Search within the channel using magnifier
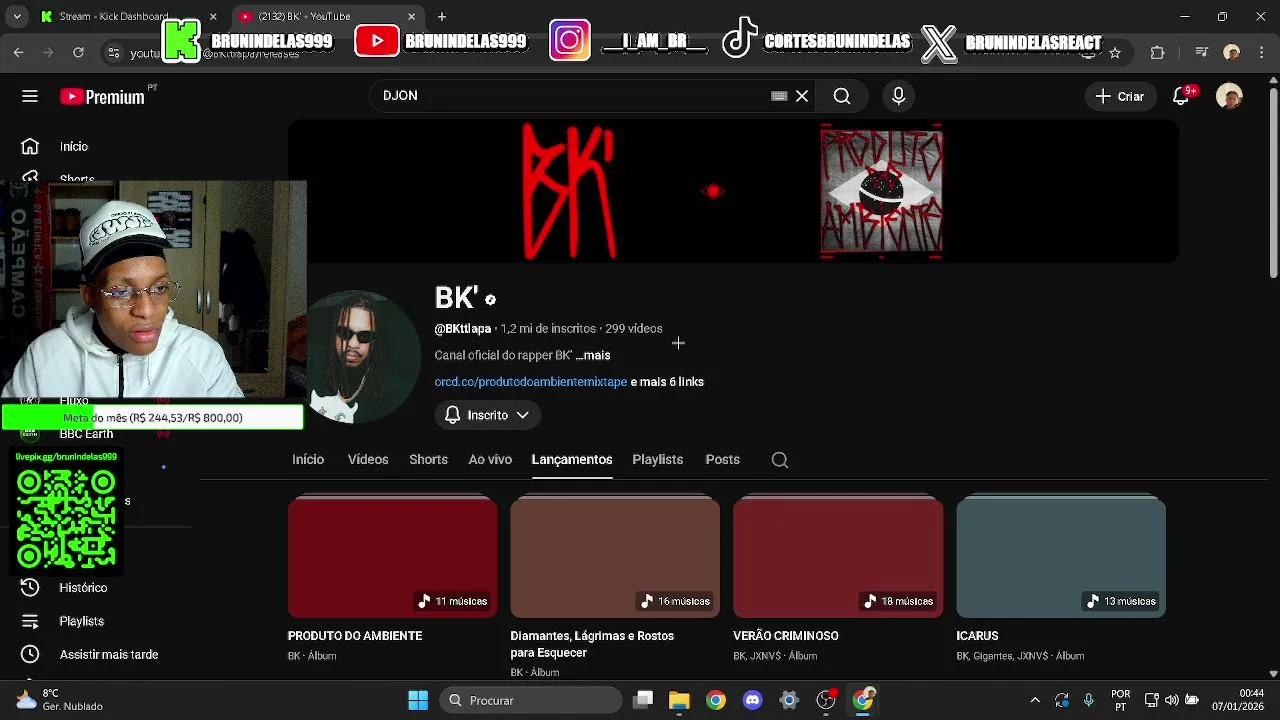Image resolution: width=1280 pixels, height=720 pixels. point(780,460)
